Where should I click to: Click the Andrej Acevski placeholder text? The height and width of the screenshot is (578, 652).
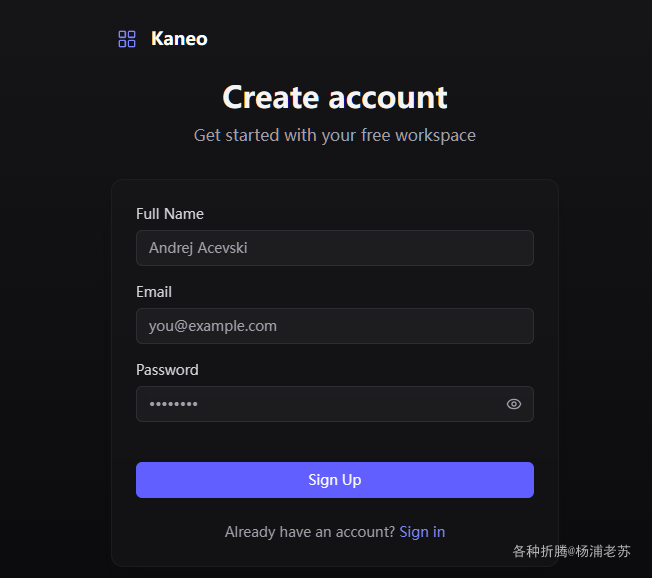pos(198,248)
